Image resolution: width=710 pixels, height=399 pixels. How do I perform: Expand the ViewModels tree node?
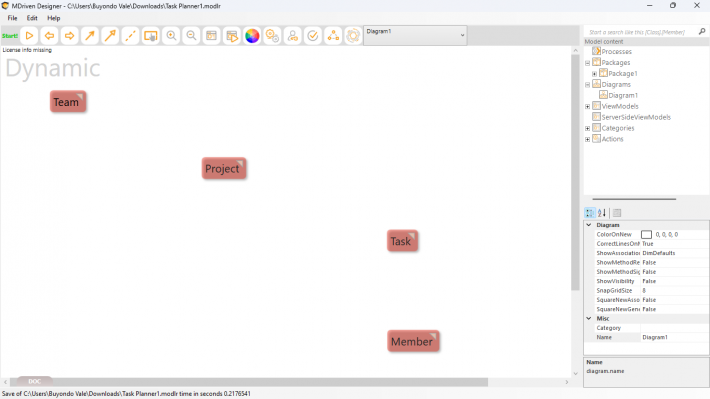pos(588,106)
